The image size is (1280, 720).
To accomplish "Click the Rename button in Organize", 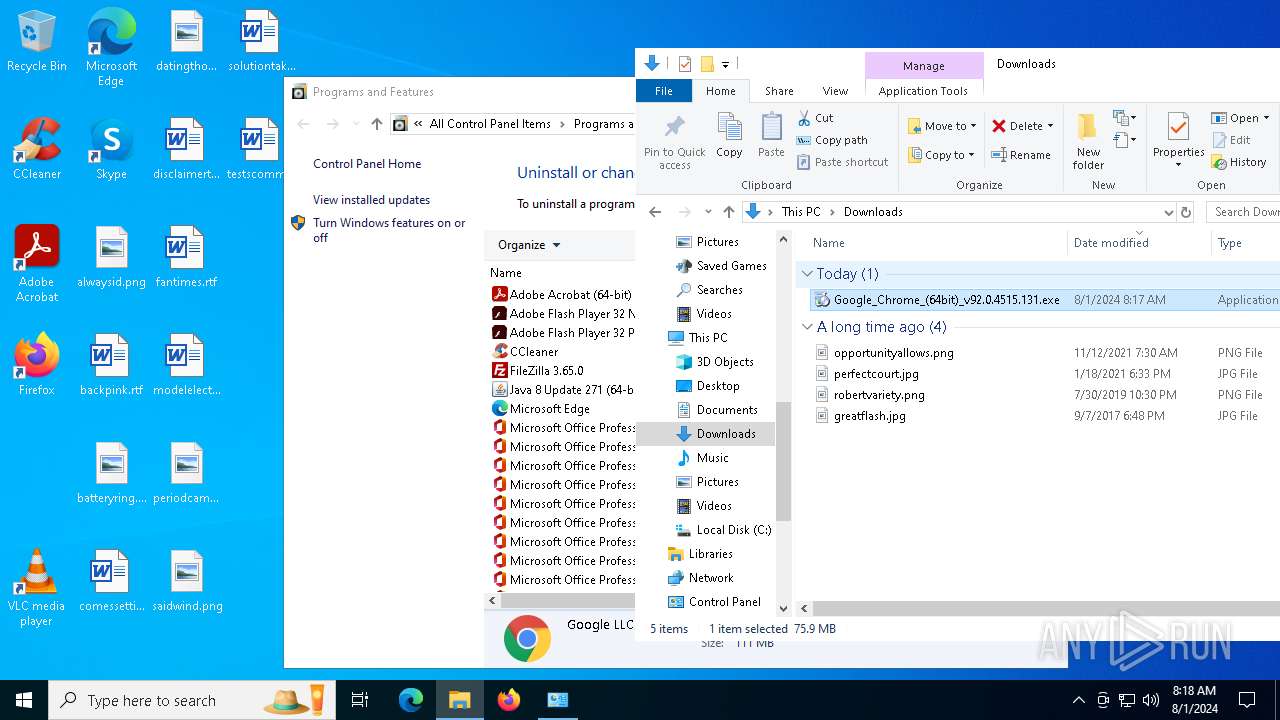I will pos(1021,155).
